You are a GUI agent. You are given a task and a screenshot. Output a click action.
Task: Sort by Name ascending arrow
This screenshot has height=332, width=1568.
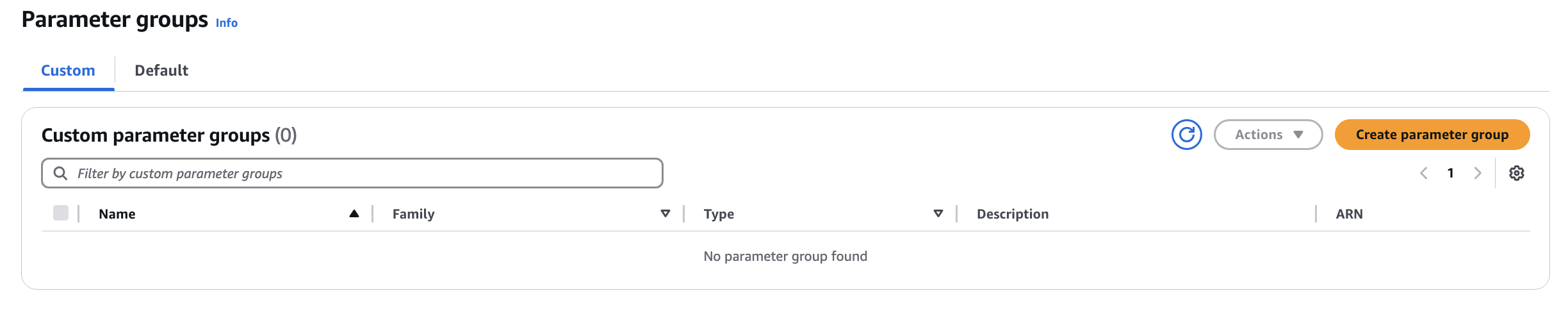[354, 213]
